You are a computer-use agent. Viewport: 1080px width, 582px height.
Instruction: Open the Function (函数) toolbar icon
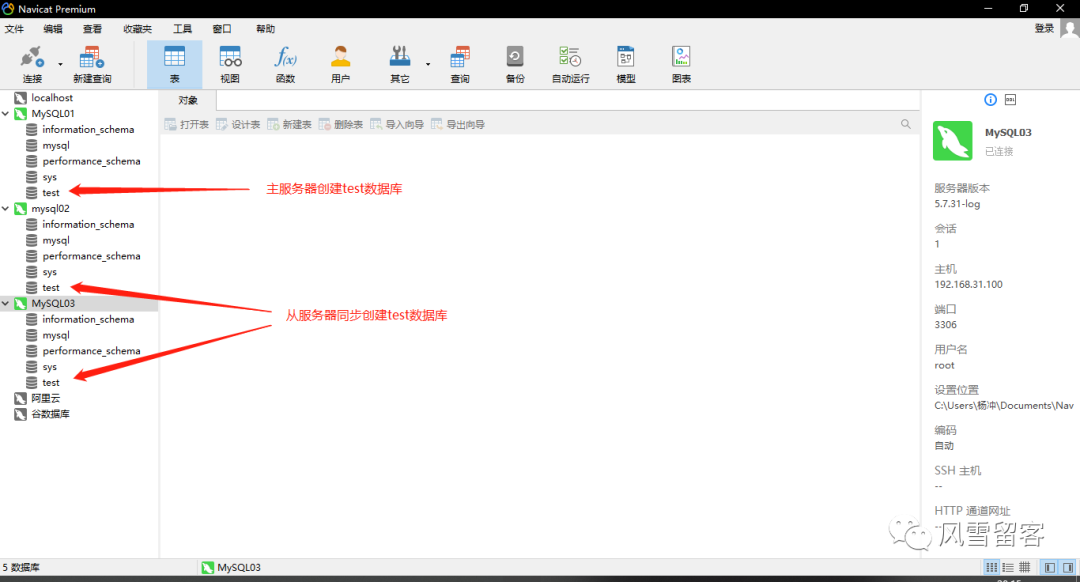[x=285, y=65]
